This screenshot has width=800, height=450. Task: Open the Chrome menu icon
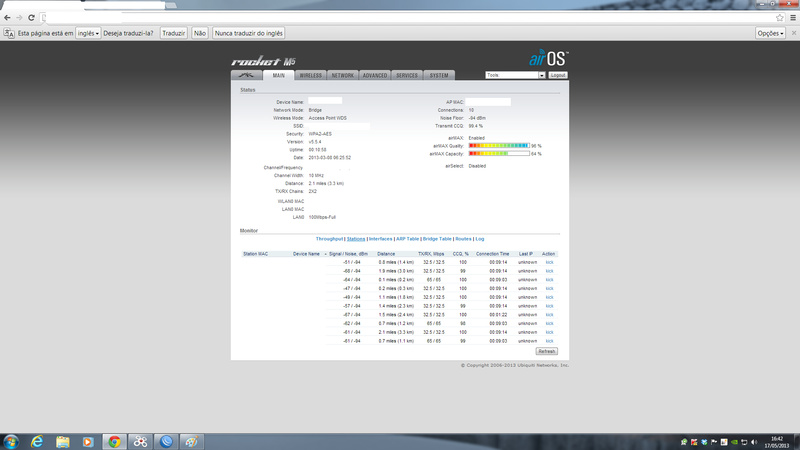click(x=793, y=17)
